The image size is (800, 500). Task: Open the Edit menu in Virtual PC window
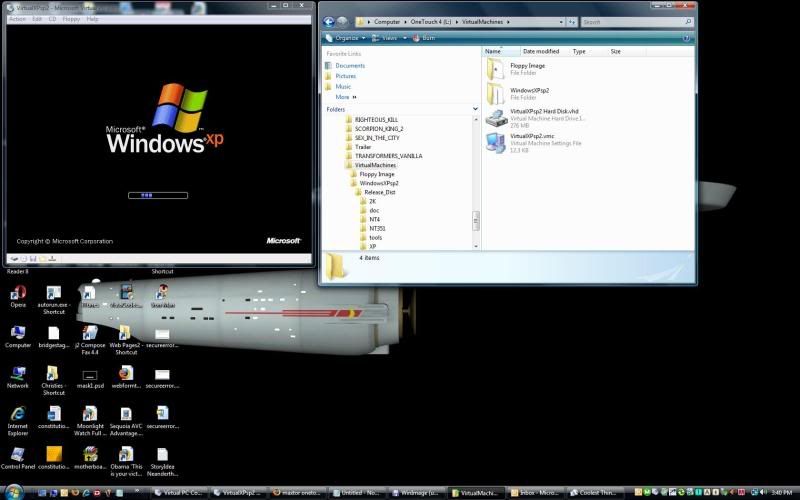[37, 19]
